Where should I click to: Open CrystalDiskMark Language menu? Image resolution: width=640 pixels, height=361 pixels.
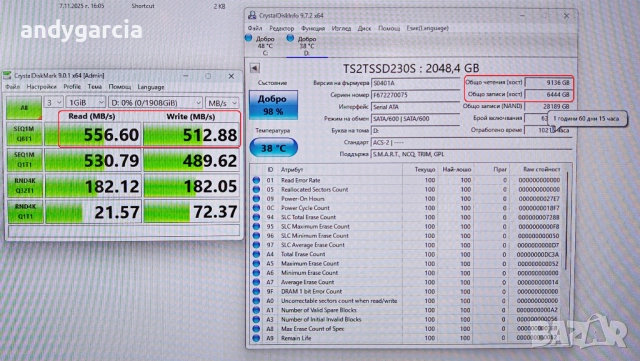[x=151, y=87]
